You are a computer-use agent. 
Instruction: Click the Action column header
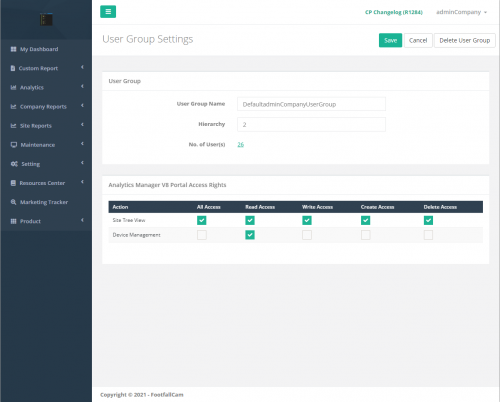click(x=120, y=207)
